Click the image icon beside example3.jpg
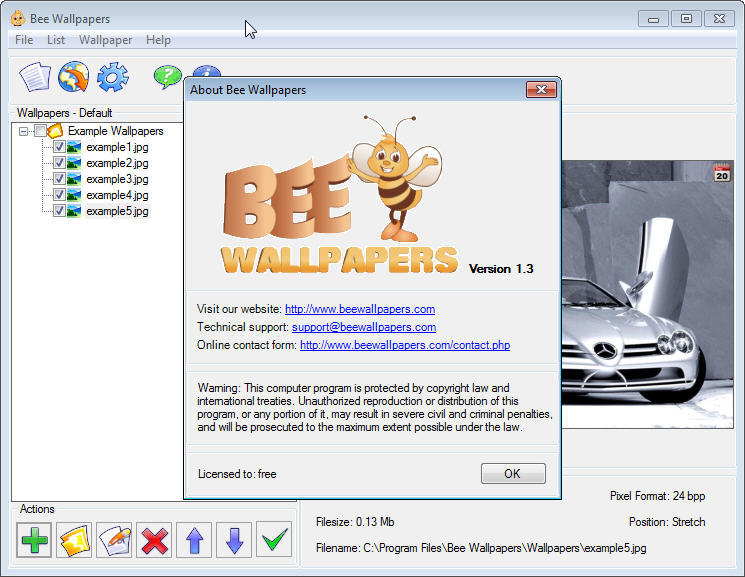This screenshot has height=577, width=745. pyautogui.click(x=74, y=179)
